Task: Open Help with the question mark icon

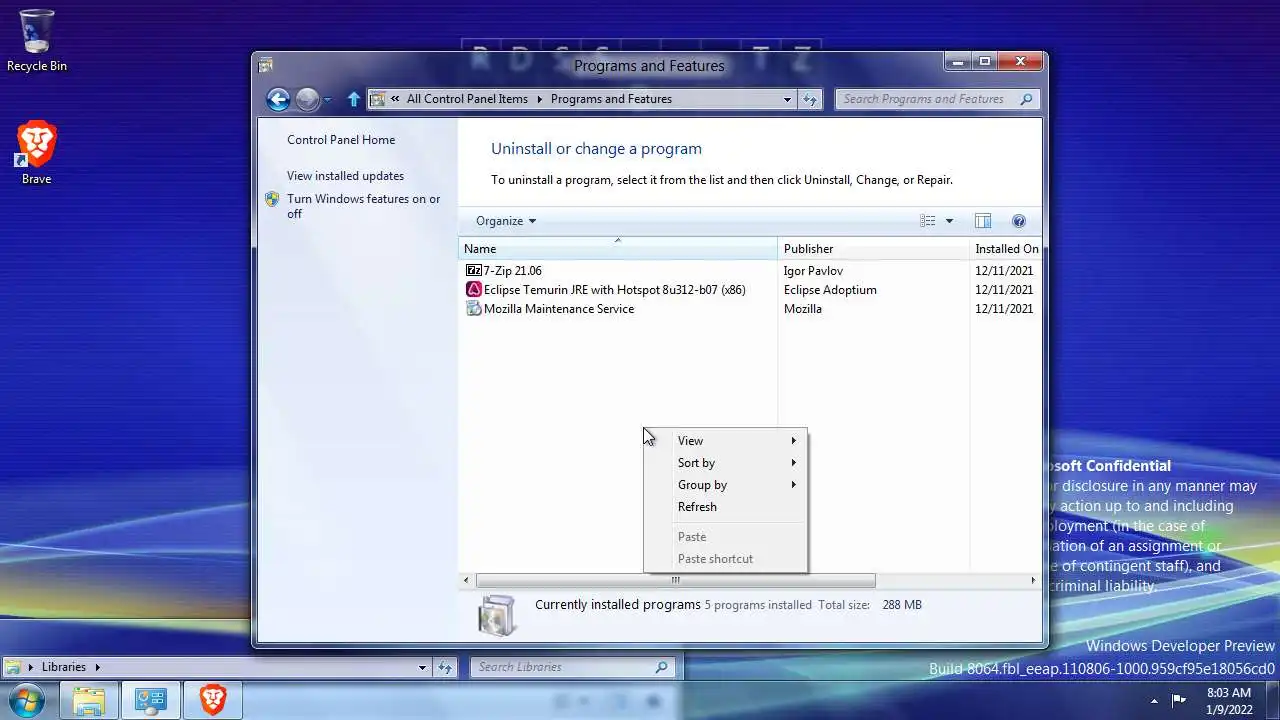Action: click(1019, 221)
